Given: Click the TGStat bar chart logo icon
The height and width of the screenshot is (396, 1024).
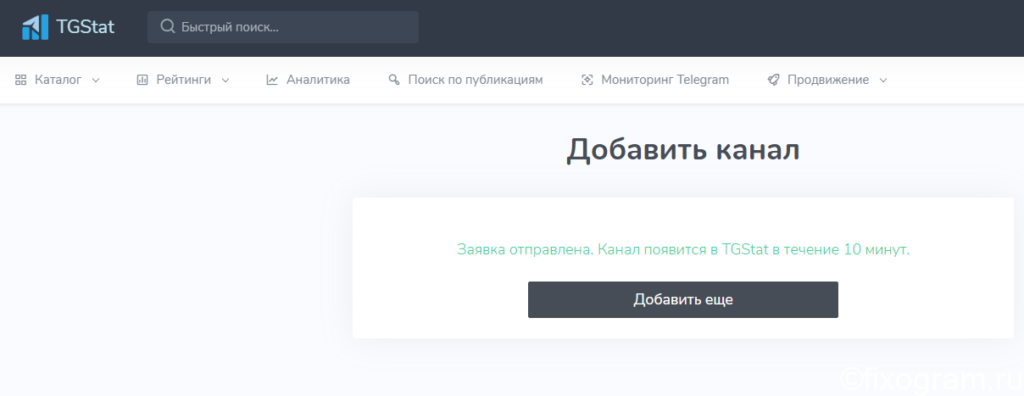Looking at the screenshot, I should point(35,27).
